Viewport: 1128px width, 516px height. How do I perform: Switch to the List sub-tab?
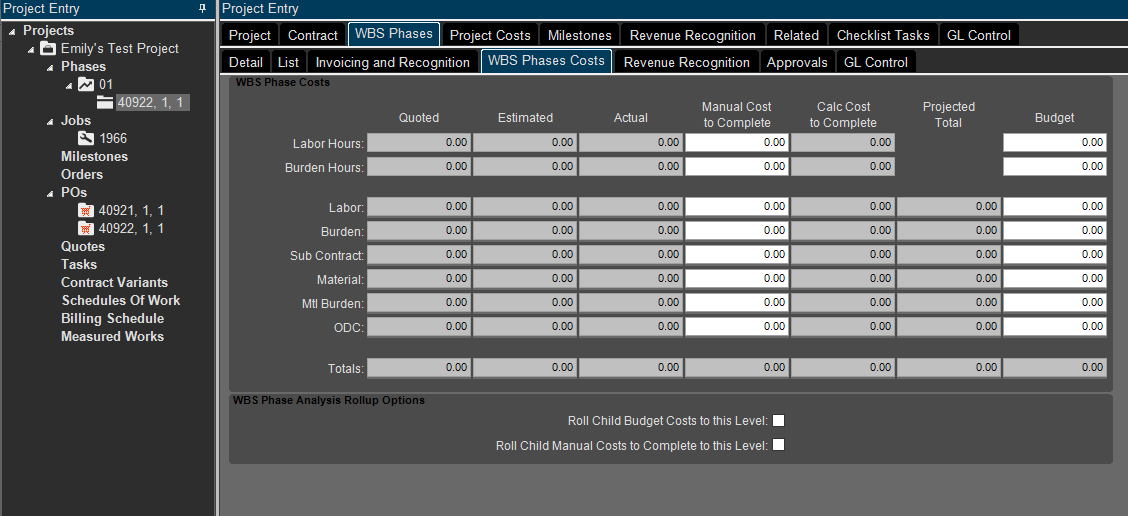coord(288,63)
